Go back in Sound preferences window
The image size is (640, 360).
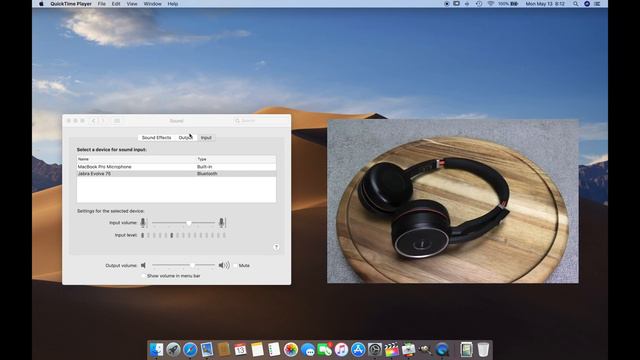click(93, 121)
